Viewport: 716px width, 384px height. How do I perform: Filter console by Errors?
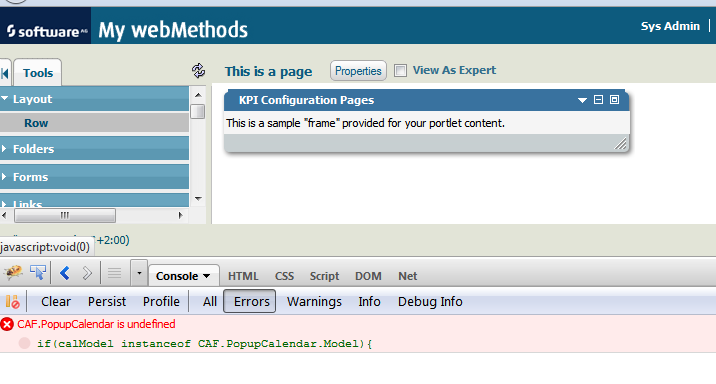249,301
